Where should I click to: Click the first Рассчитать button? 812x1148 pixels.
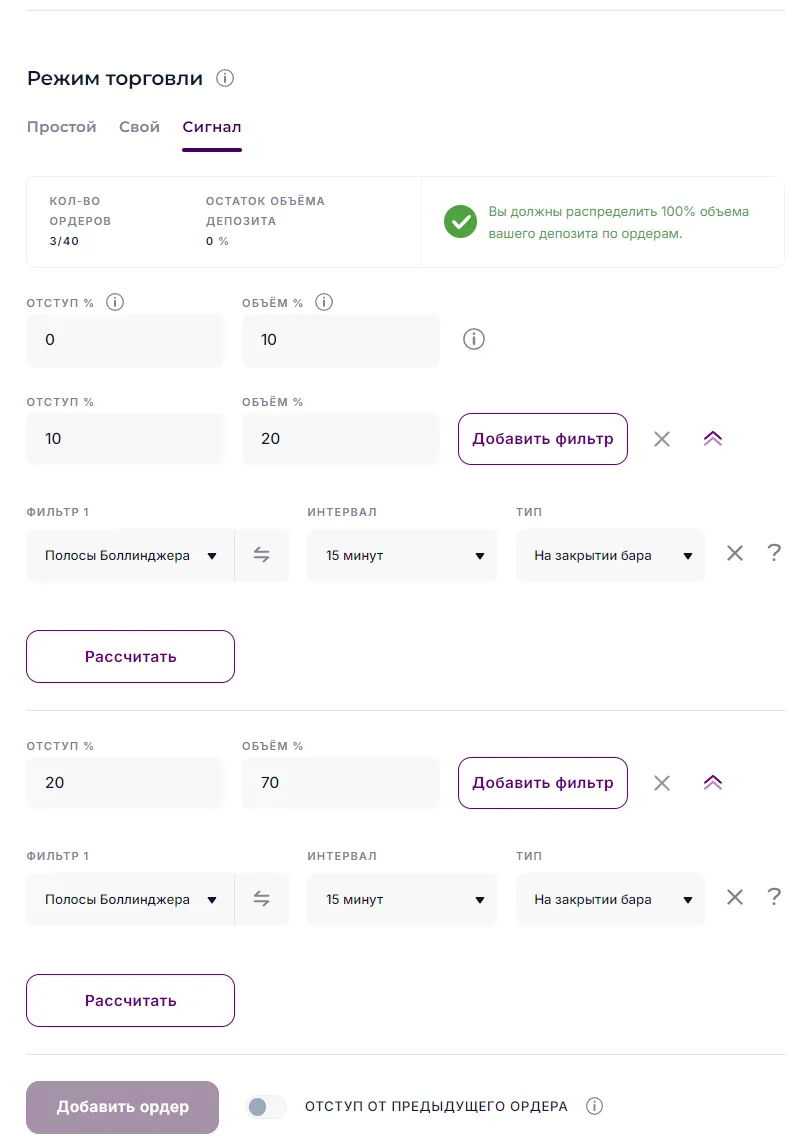click(130, 656)
